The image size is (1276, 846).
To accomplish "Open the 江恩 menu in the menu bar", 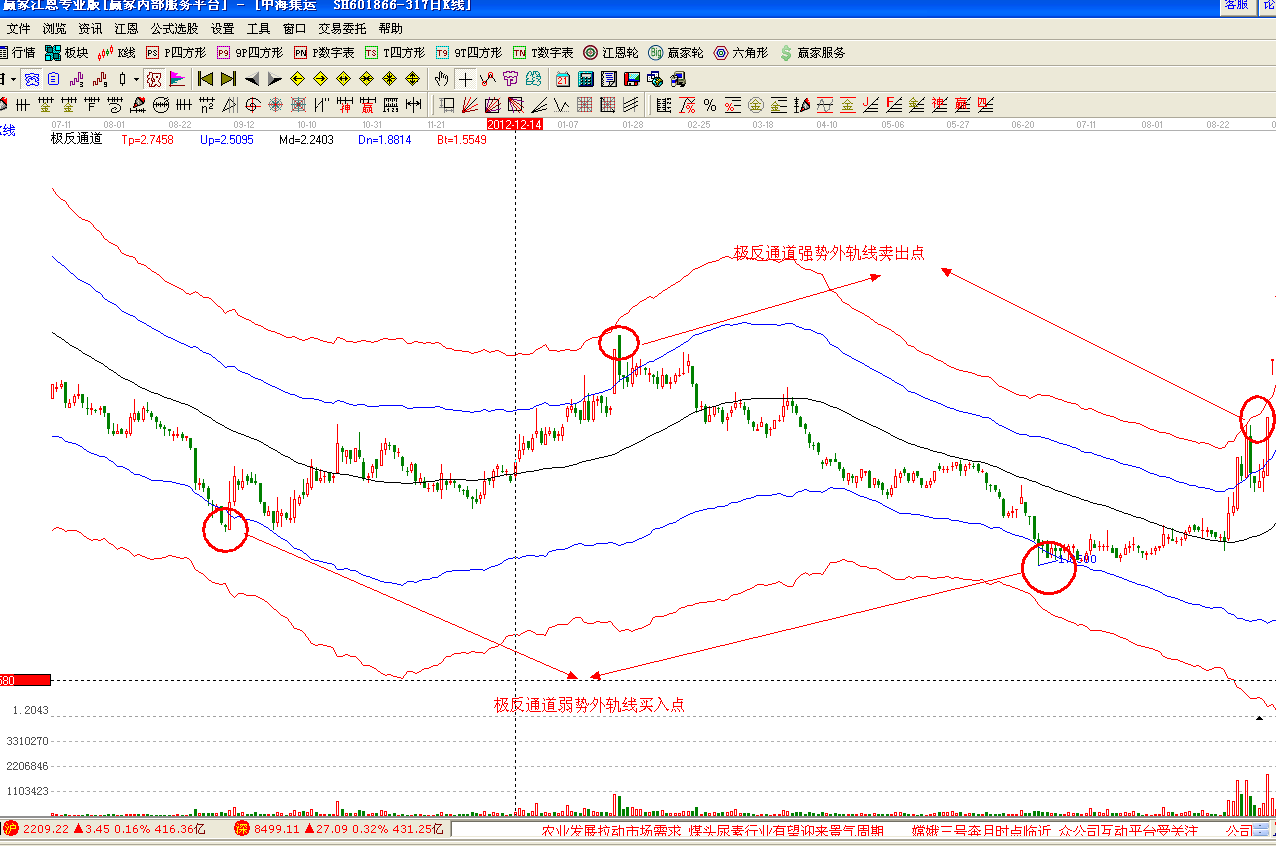I will [x=126, y=29].
